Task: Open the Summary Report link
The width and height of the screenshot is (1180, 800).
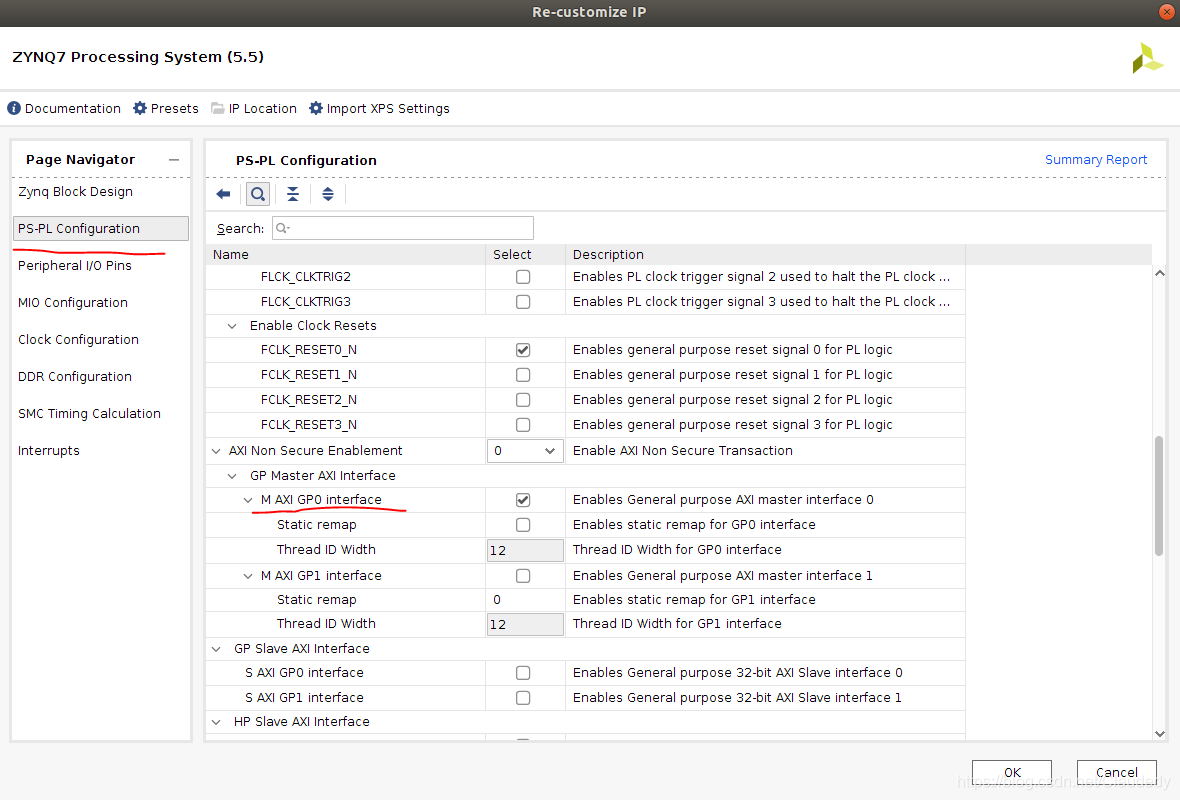Action: coord(1096,160)
